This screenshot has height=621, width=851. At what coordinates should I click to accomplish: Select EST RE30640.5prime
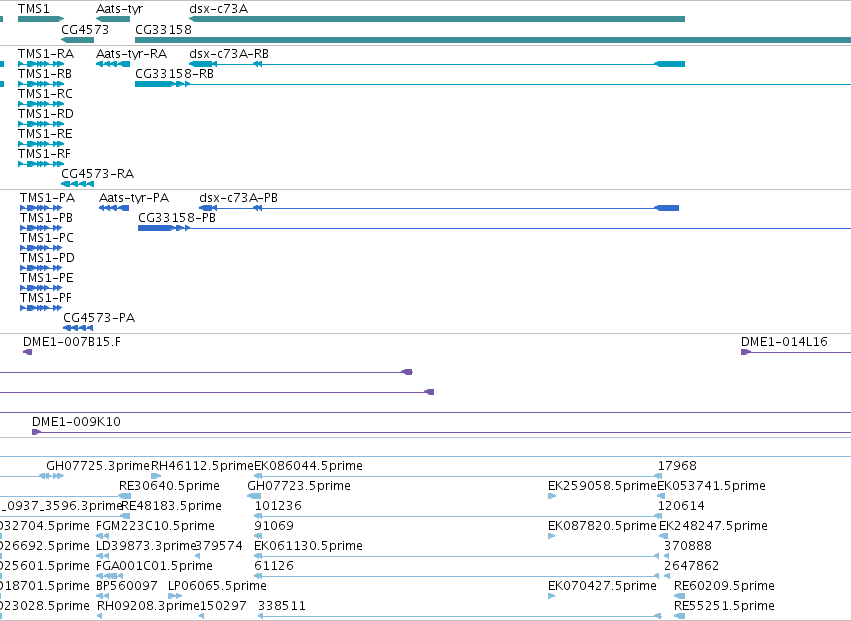coord(169,486)
